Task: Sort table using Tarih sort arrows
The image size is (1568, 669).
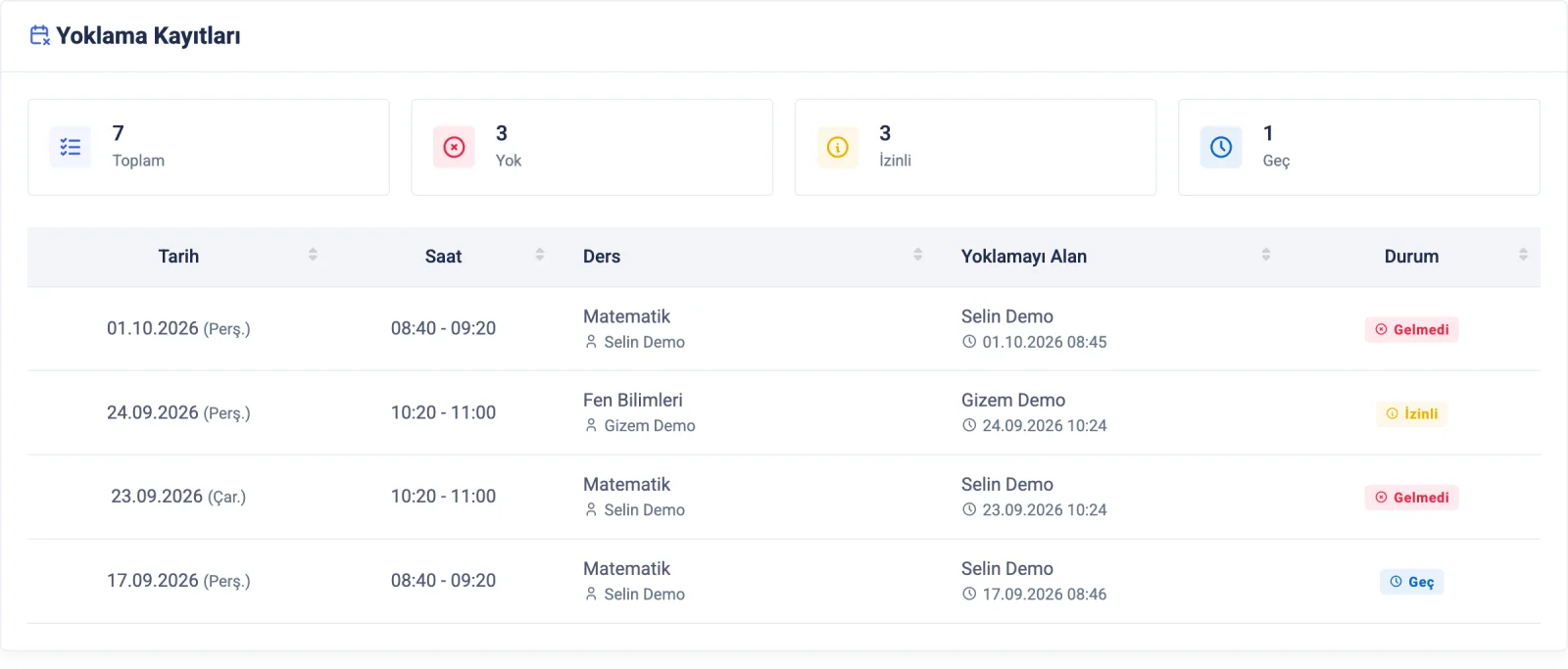Action: (313, 255)
